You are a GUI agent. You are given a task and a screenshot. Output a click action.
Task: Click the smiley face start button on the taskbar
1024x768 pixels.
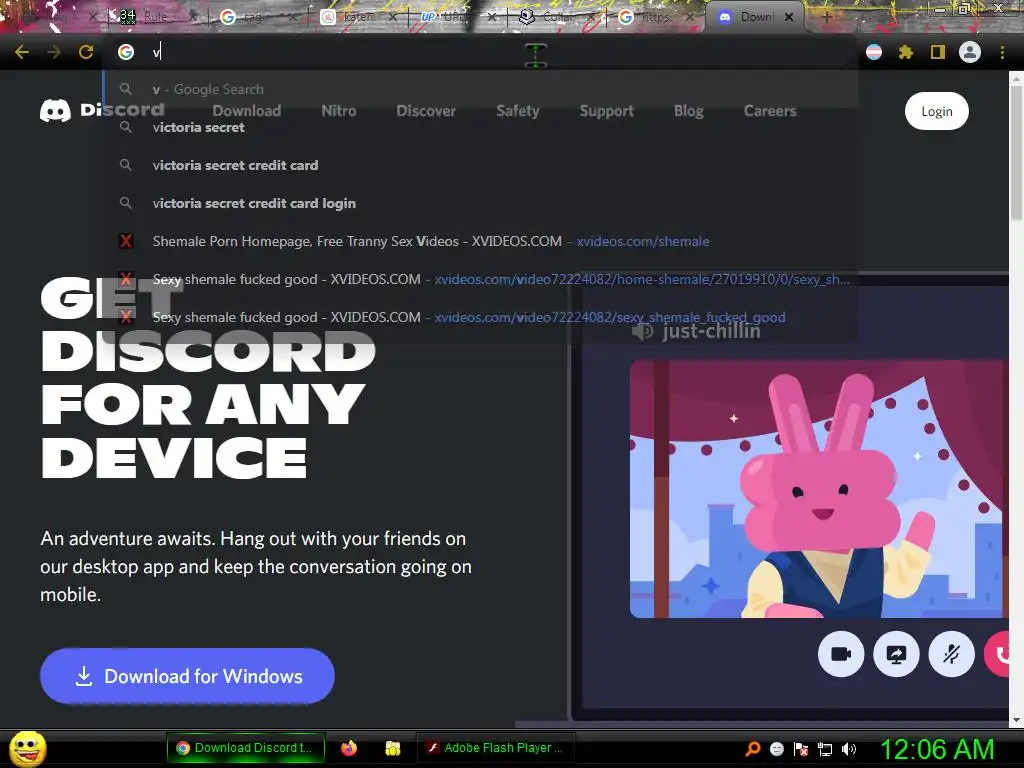[x=27, y=749]
